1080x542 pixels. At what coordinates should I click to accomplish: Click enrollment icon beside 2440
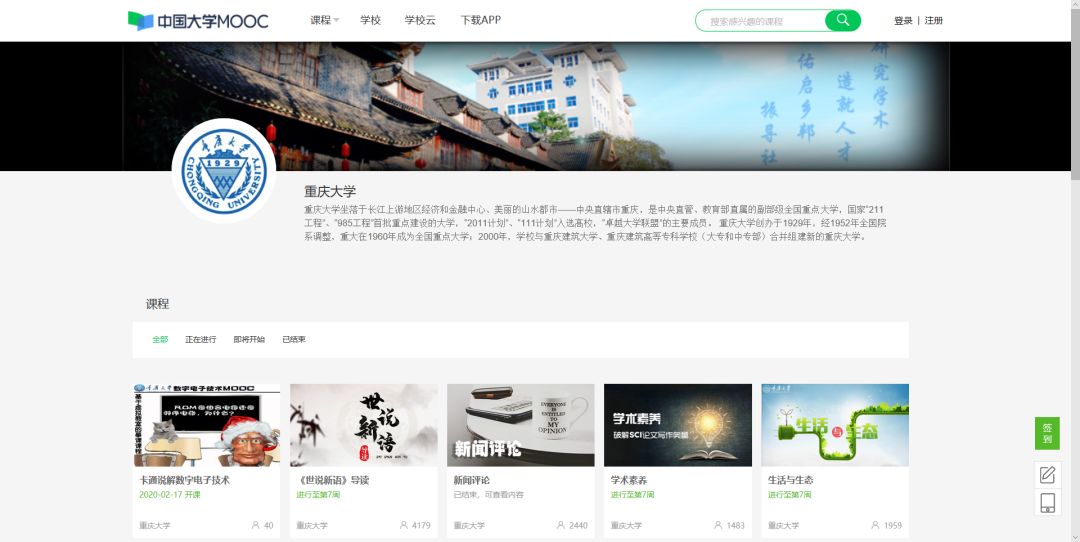click(x=561, y=525)
